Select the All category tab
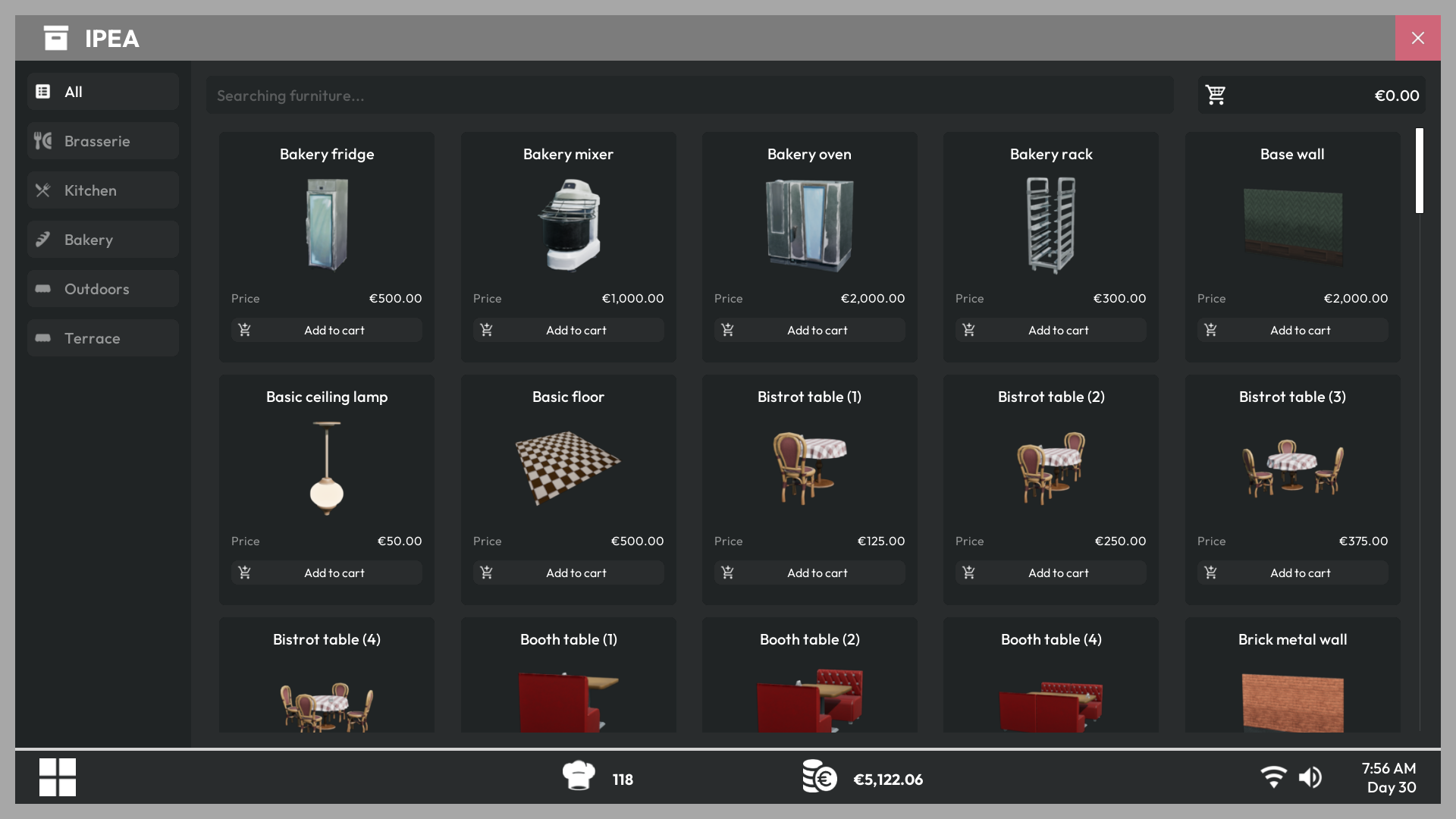Viewport: 1456px width, 819px height. click(x=103, y=92)
